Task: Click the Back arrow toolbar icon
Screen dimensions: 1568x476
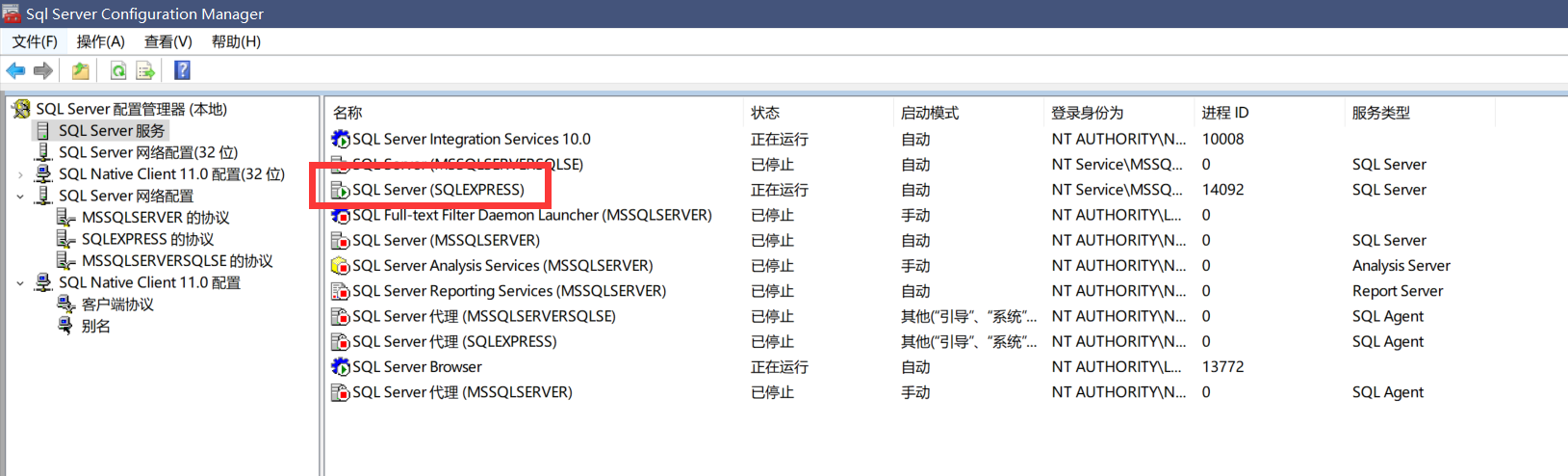Action: tap(15, 70)
